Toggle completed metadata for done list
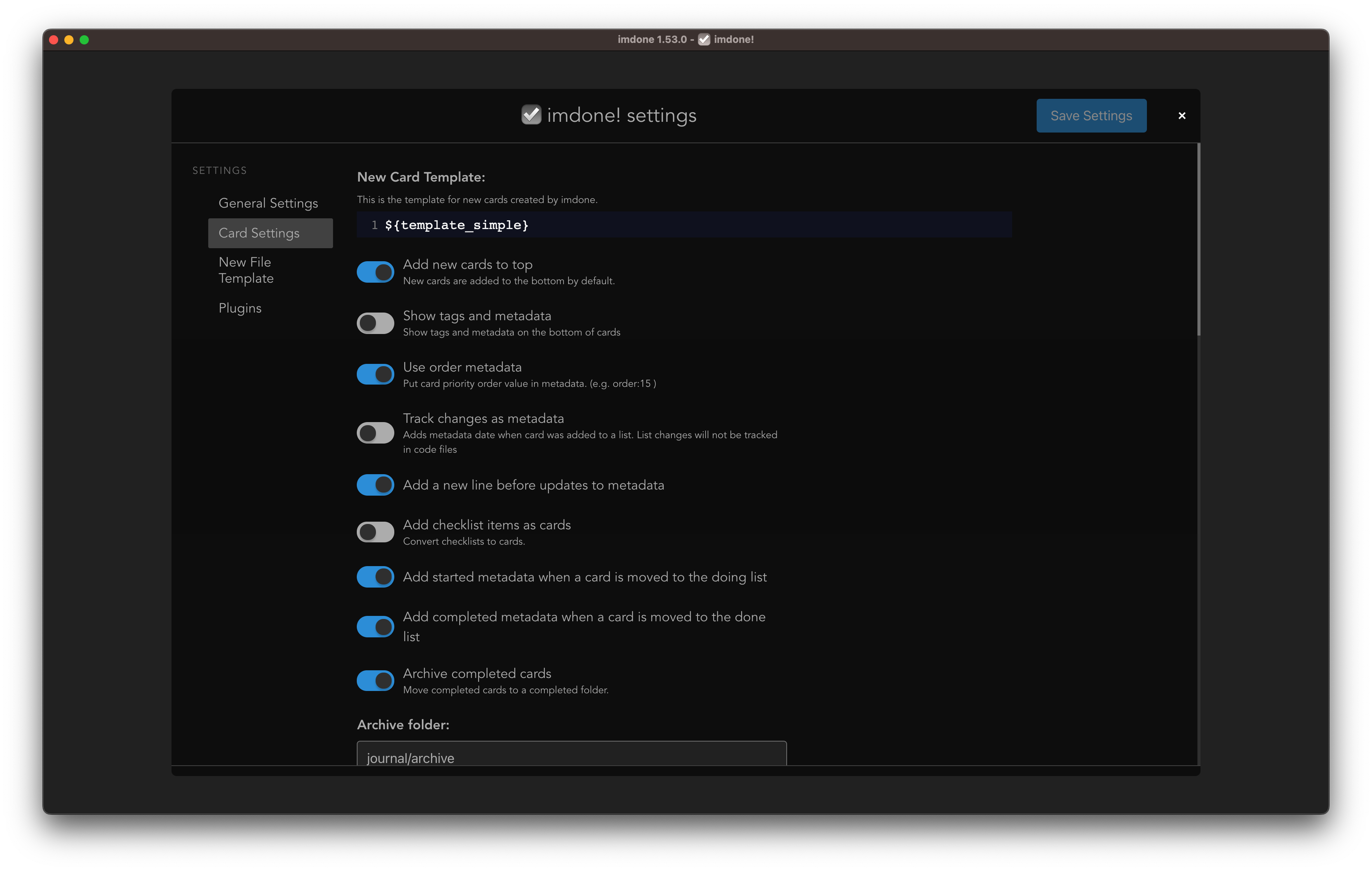Viewport: 1372px width, 871px height. tap(376, 627)
